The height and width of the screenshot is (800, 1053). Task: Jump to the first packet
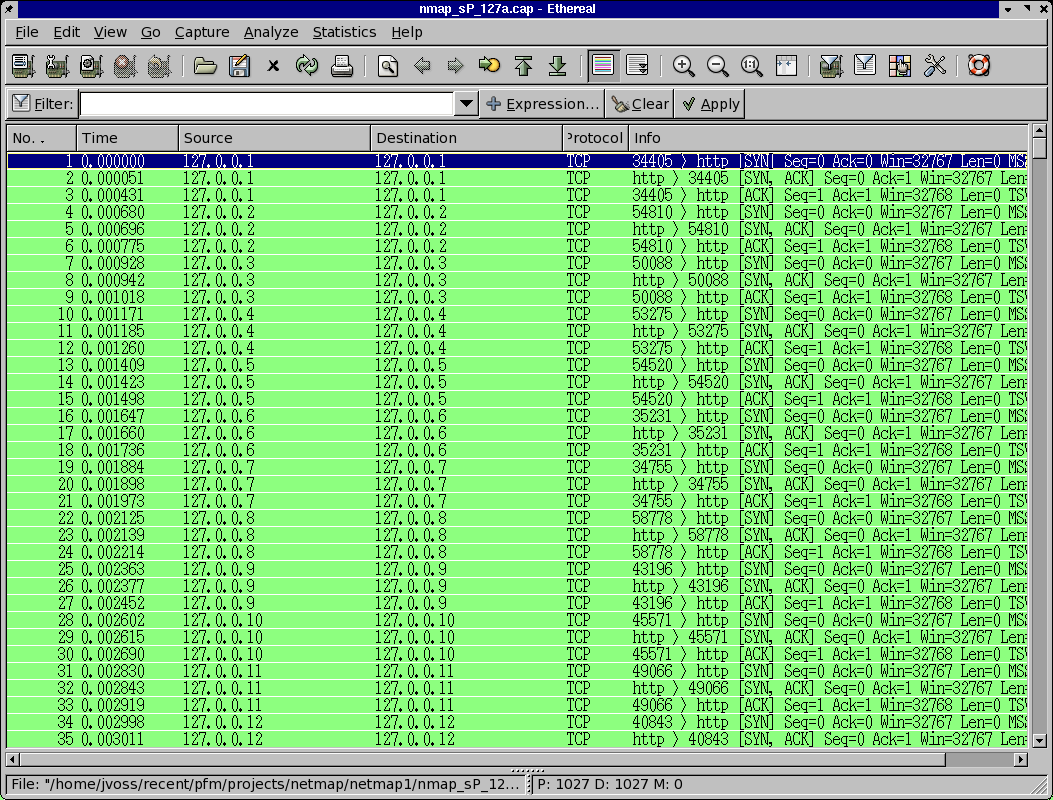click(523, 65)
